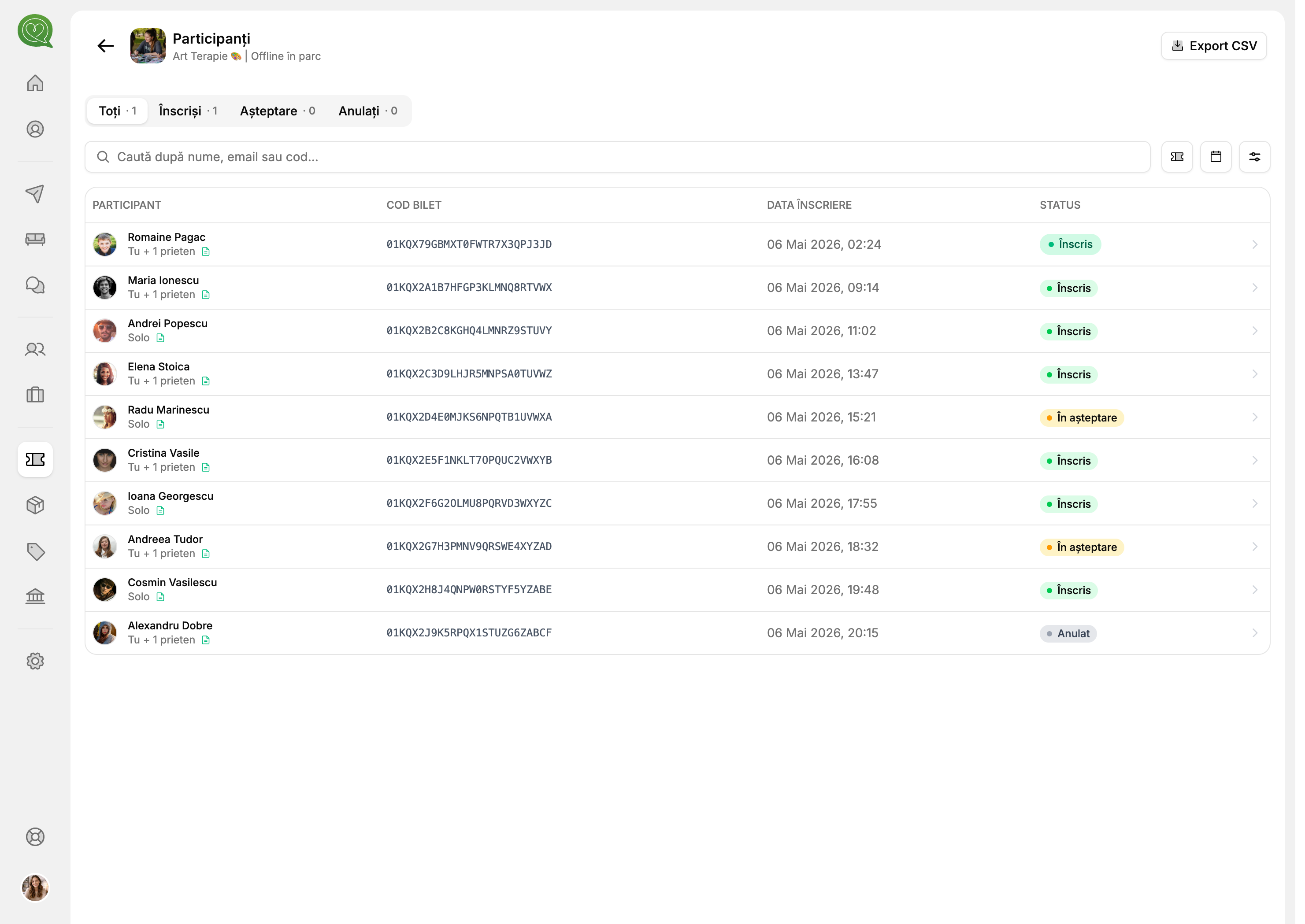
Task: Open the sliders filter options button
Action: point(1254,157)
